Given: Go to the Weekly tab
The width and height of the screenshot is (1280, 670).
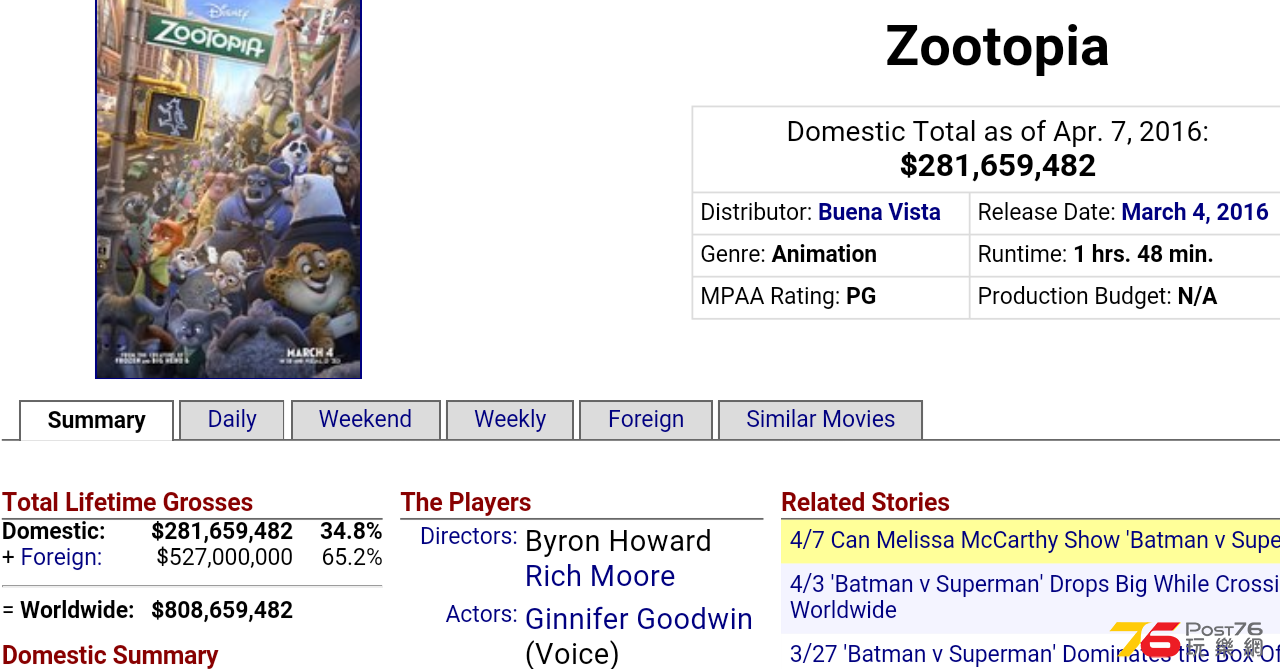Looking at the screenshot, I should click(510, 420).
